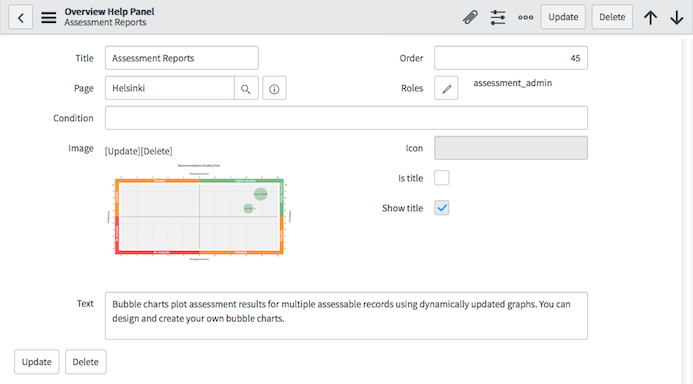693x384 pixels.
Task: Click the vertical scrollbar on the right
Action: coord(687,210)
